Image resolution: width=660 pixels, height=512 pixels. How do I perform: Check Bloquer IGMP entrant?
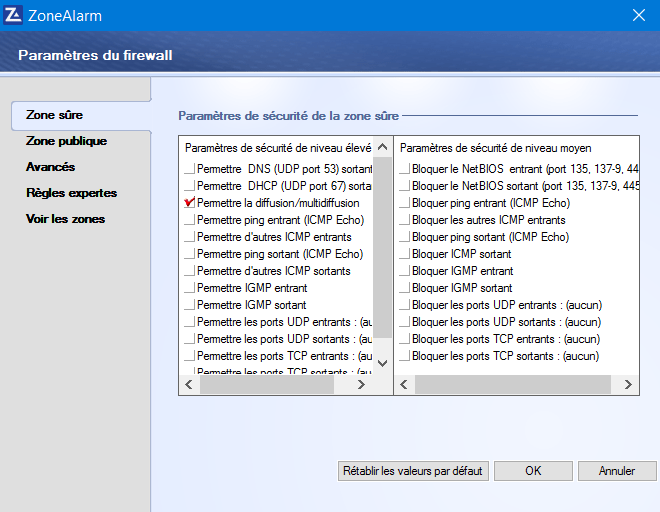click(405, 271)
